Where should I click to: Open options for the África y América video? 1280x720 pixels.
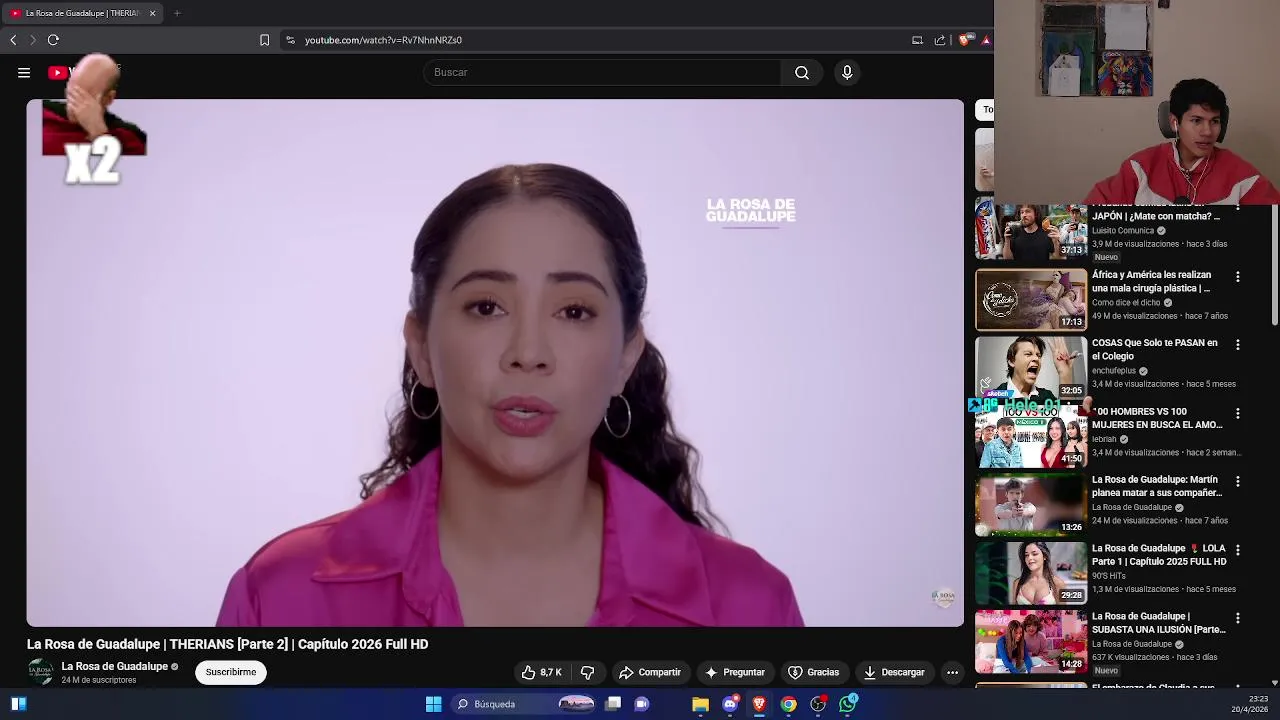click(x=1237, y=276)
